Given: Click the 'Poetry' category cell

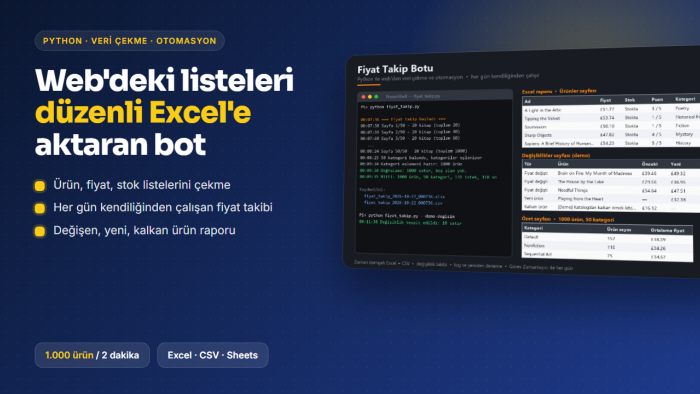Looking at the screenshot, I should pos(682,108).
